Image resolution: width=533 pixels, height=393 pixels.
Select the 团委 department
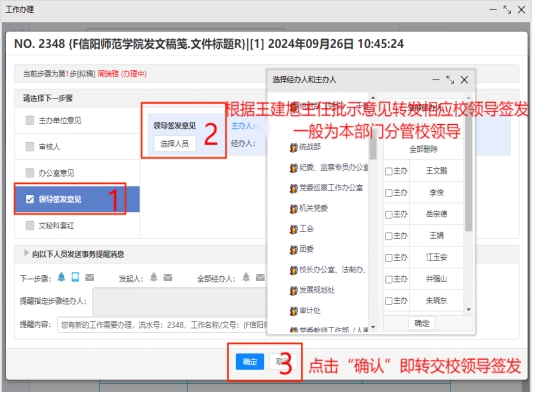point(306,249)
